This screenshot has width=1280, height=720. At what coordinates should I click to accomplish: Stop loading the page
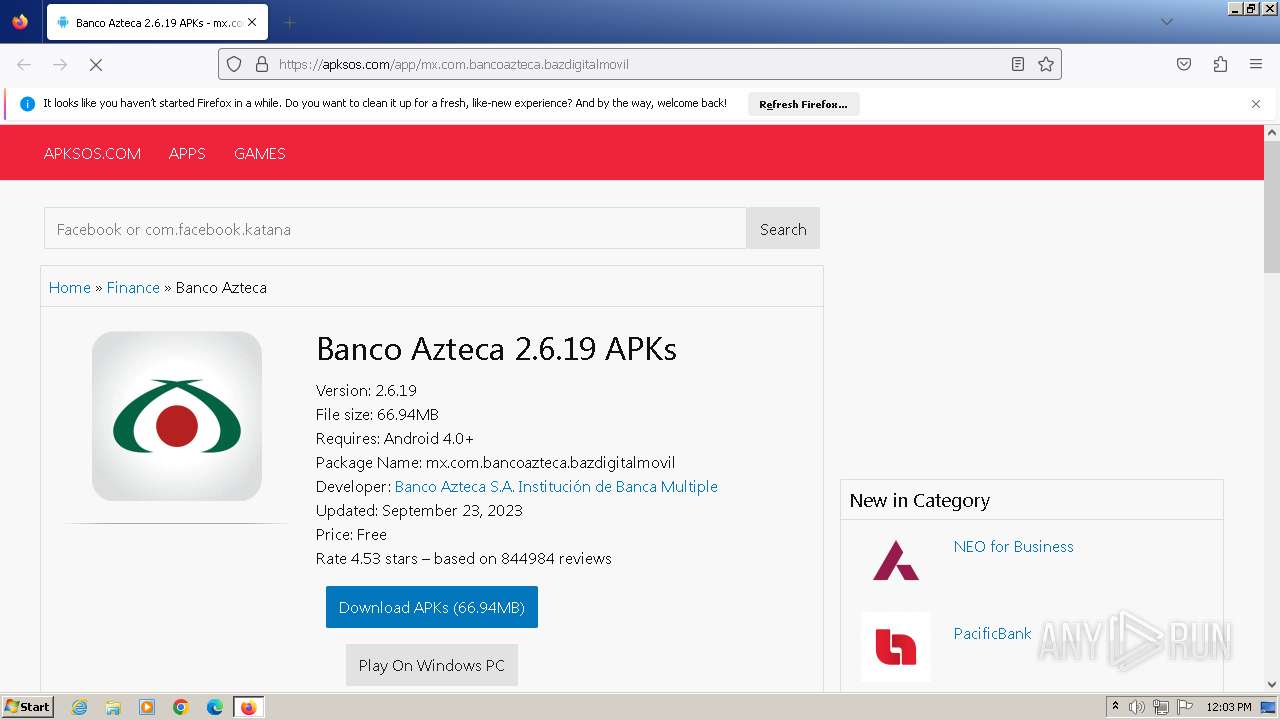(96, 64)
